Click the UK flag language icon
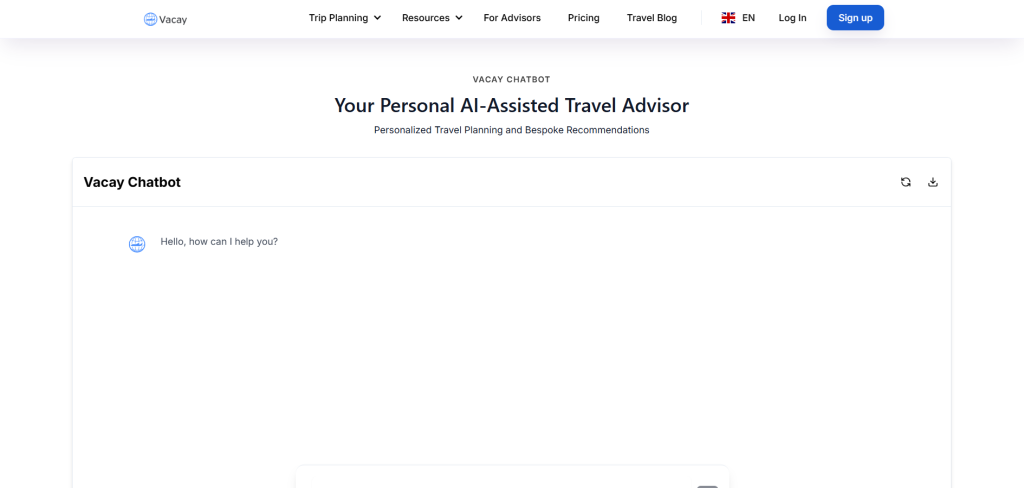This screenshot has width=1024, height=488. pyautogui.click(x=728, y=18)
